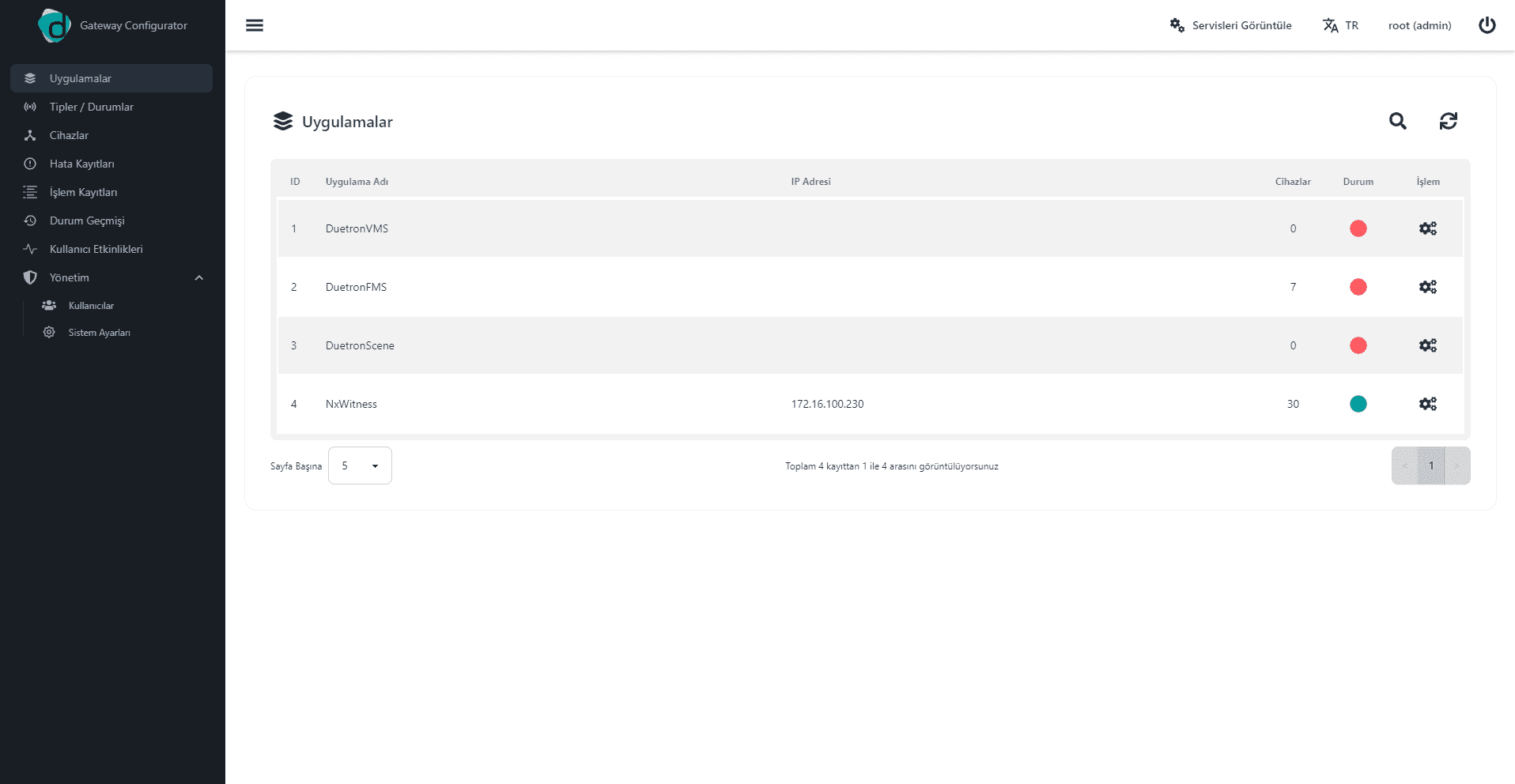
Task: Open settings gears for DuetronVMS row
Action: pos(1427,228)
